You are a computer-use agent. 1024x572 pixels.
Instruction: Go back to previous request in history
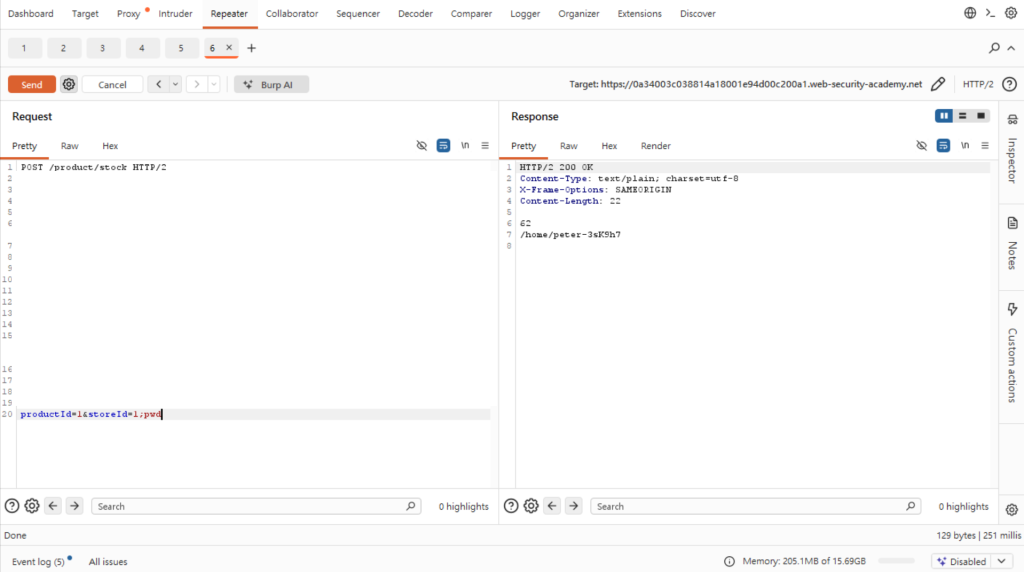coord(158,84)
